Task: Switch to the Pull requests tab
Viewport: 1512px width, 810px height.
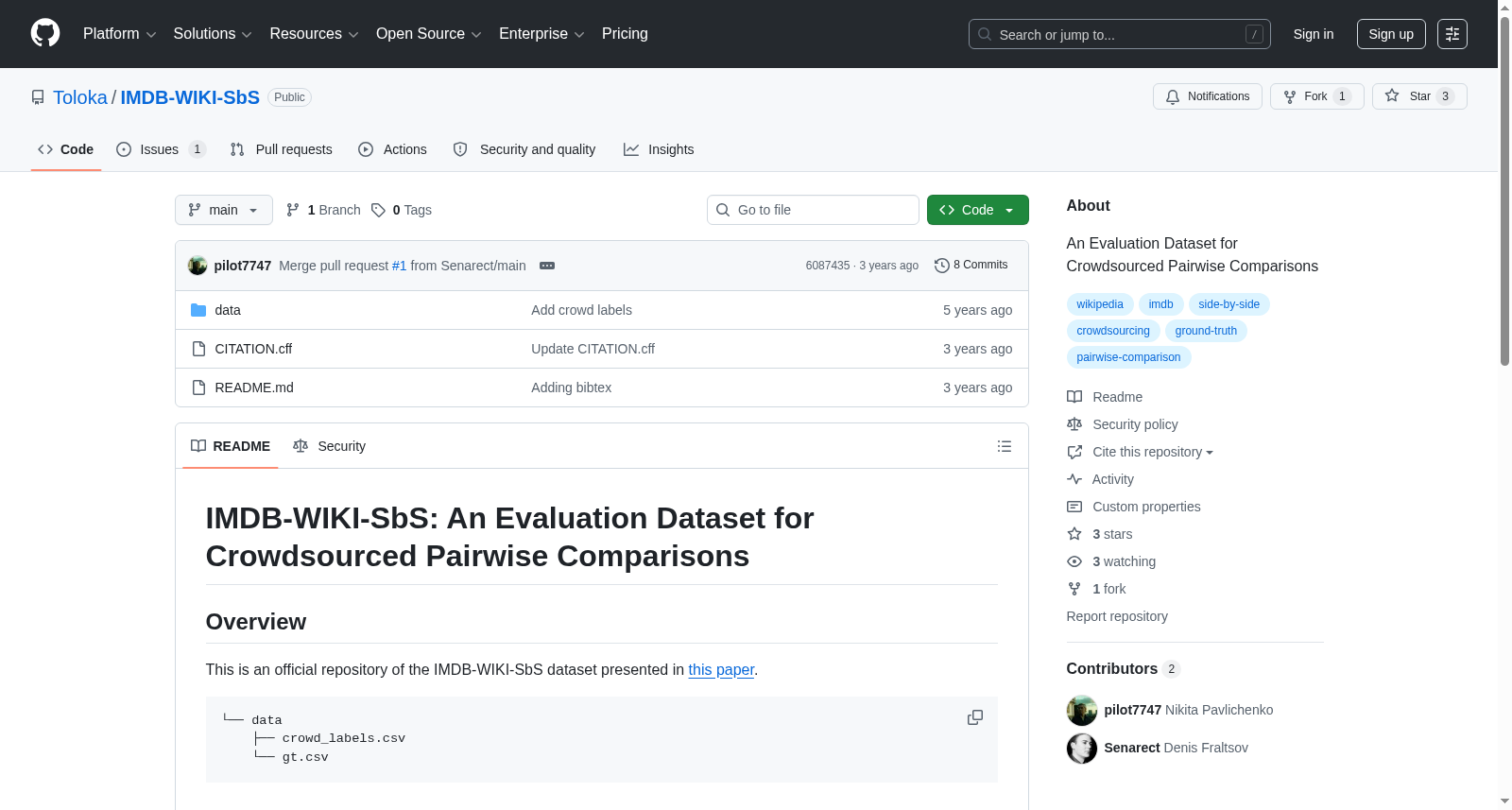Action: point(281,149)
